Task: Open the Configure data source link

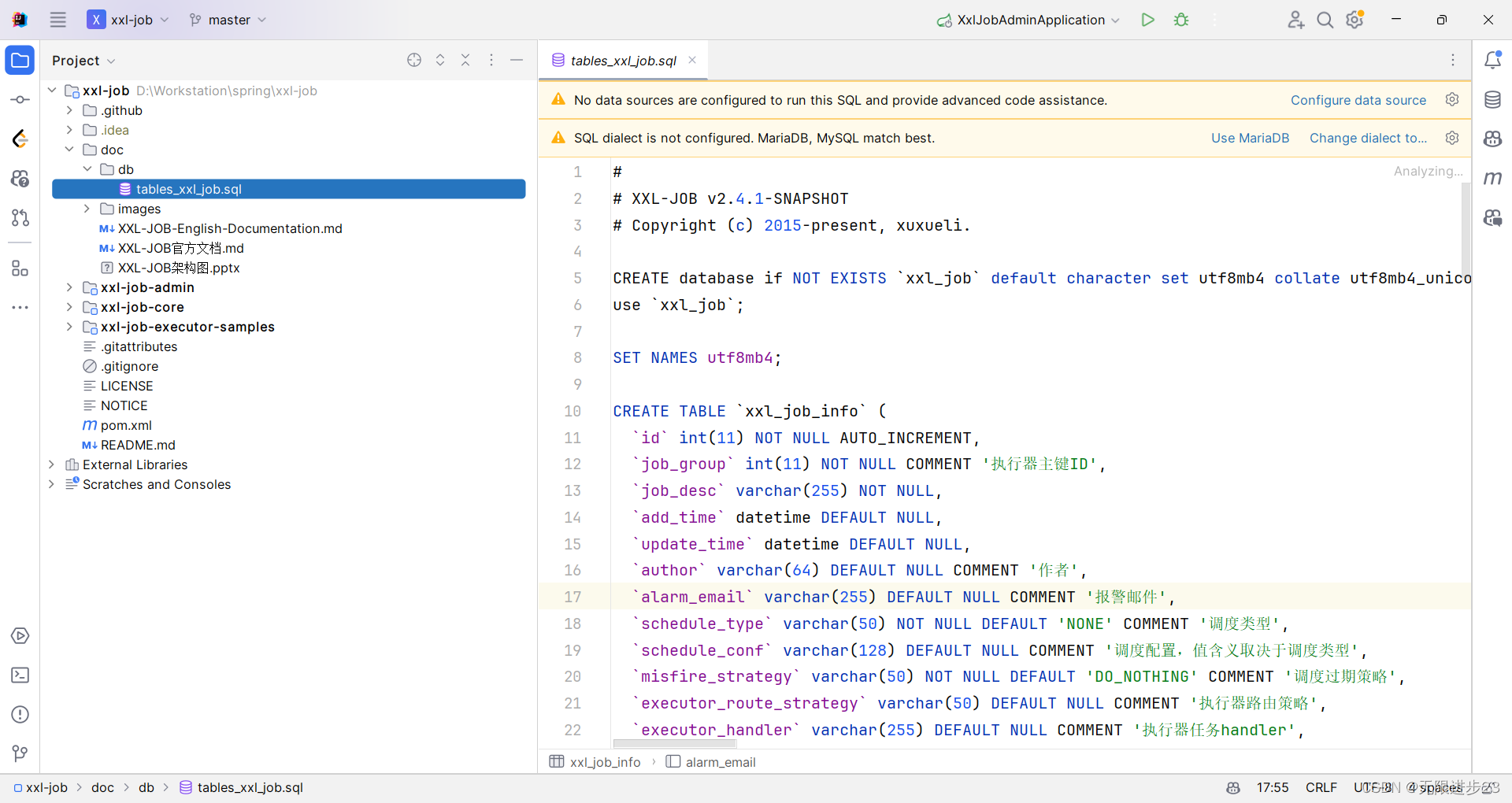Action: pos(1358,100)
